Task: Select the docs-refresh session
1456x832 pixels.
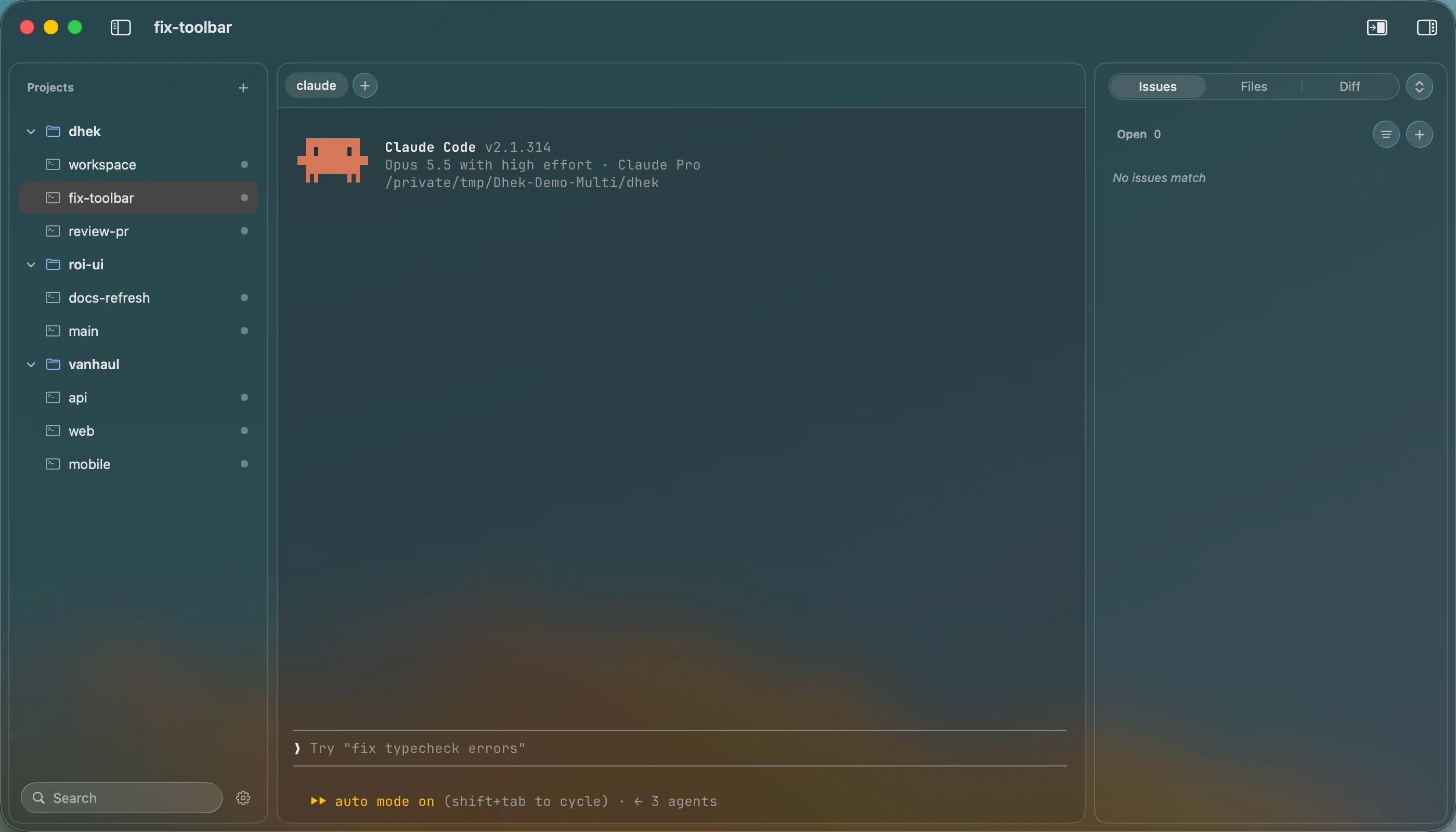Action: pyautogui.click(x=138, y=297)
